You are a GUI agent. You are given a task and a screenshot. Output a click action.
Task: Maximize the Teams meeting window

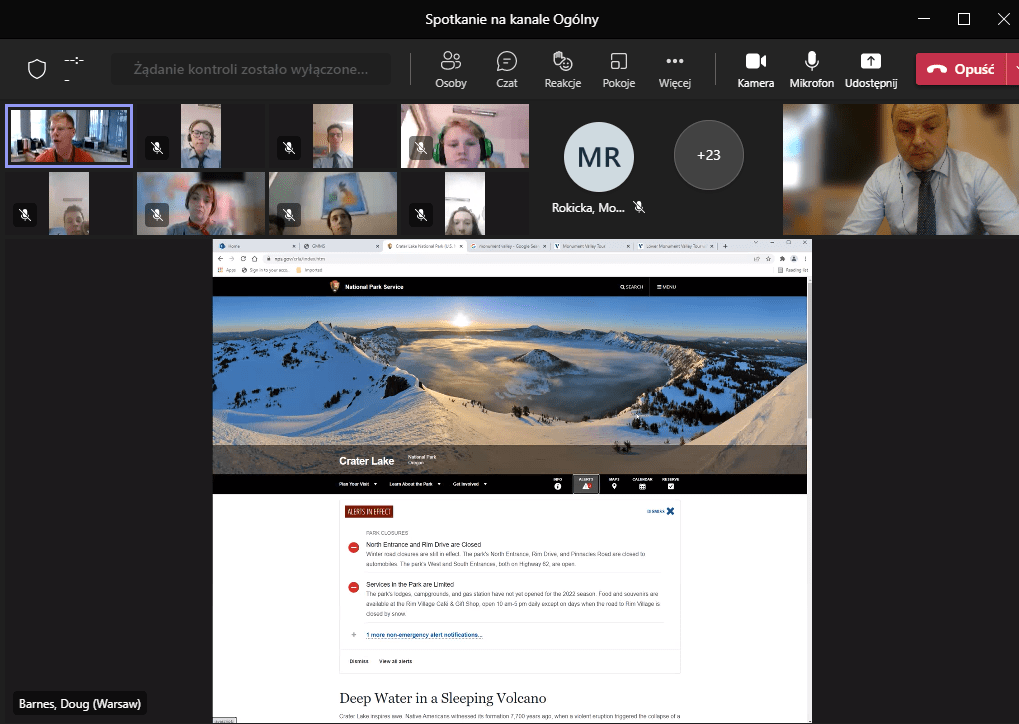964,19
